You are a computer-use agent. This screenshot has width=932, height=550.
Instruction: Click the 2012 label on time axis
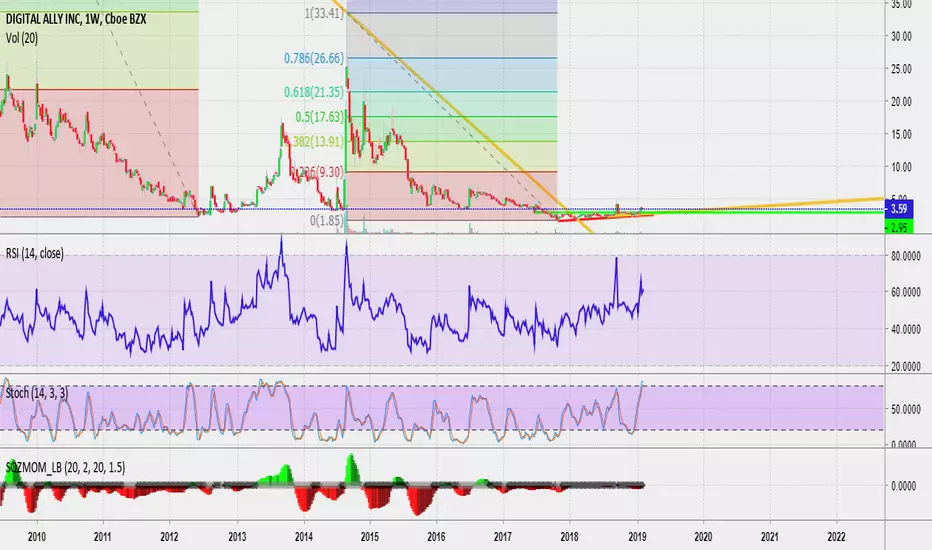170,536
